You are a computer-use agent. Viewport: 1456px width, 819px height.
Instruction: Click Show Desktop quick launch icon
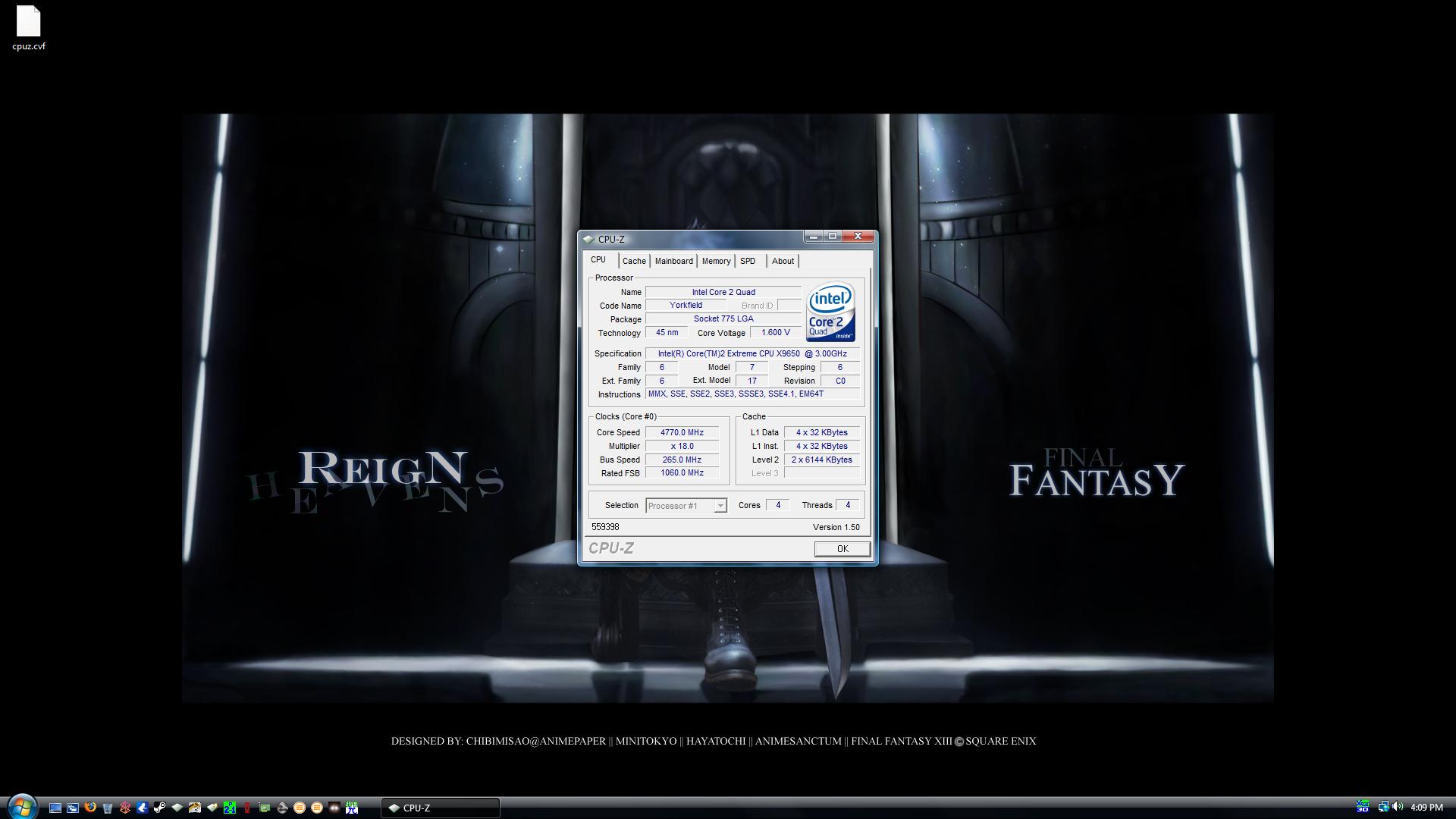(55, 808)
